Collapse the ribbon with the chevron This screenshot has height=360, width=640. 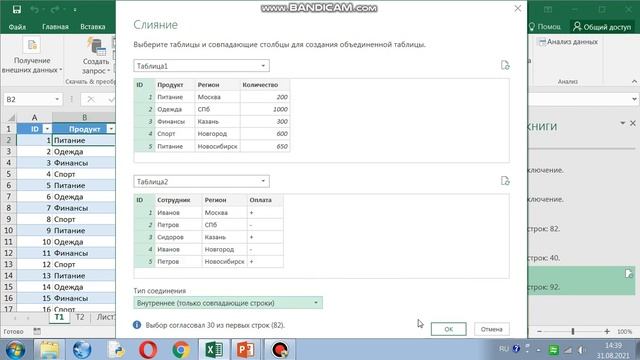pos(634,82)
